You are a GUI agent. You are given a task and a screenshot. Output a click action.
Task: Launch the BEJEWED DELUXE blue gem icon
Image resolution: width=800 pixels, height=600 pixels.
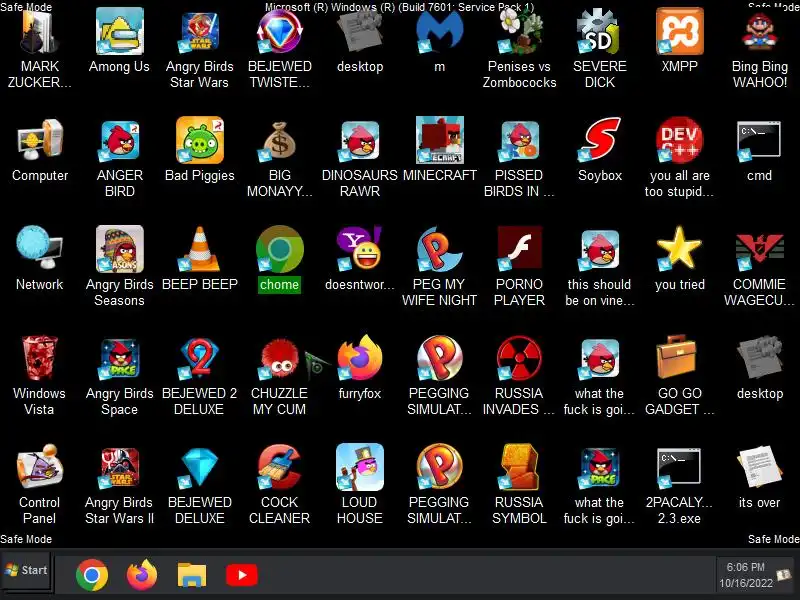(199, 467)
